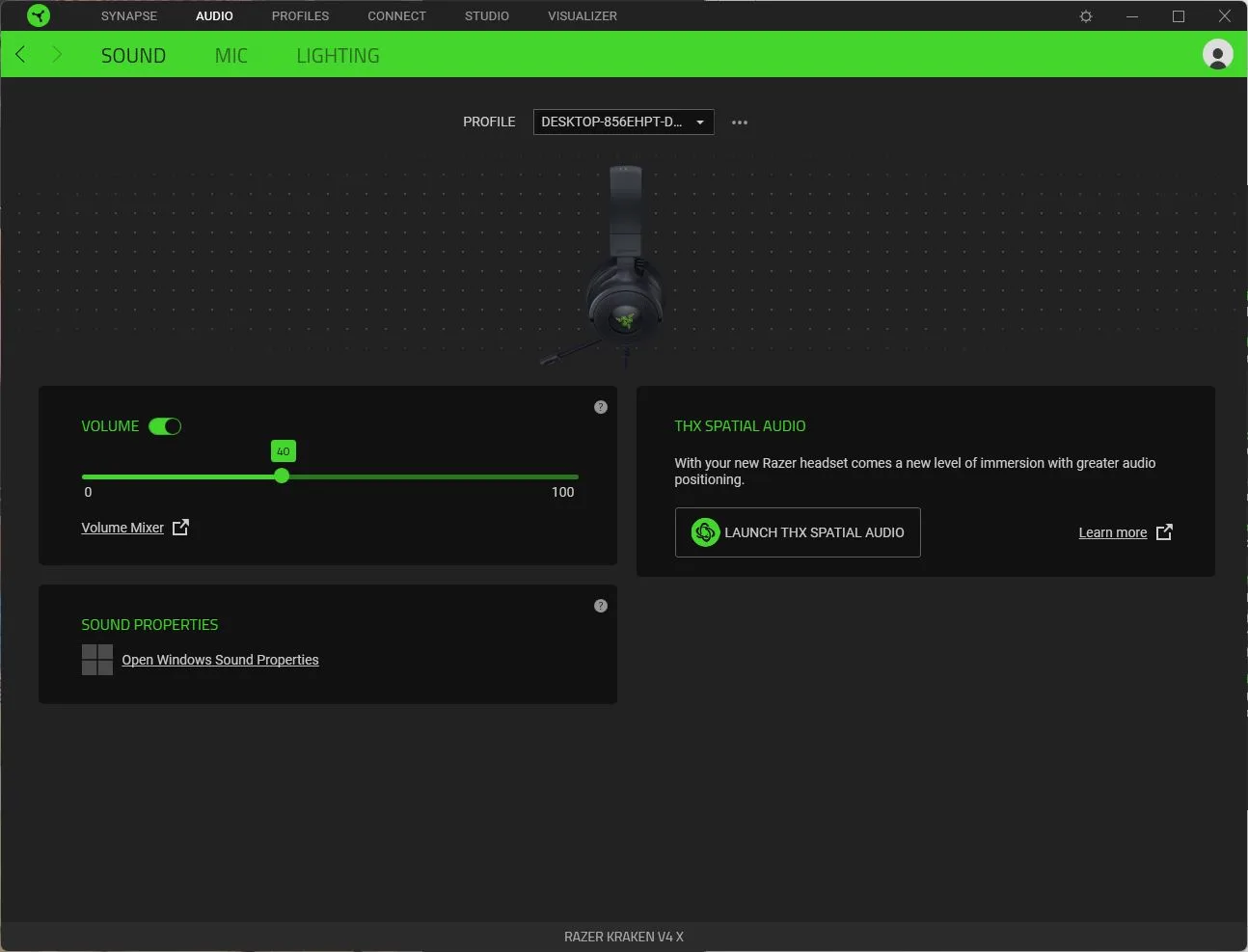1248x952 pixels.
Task: Click help icon in Volume panel
Action: pos(601,407)
